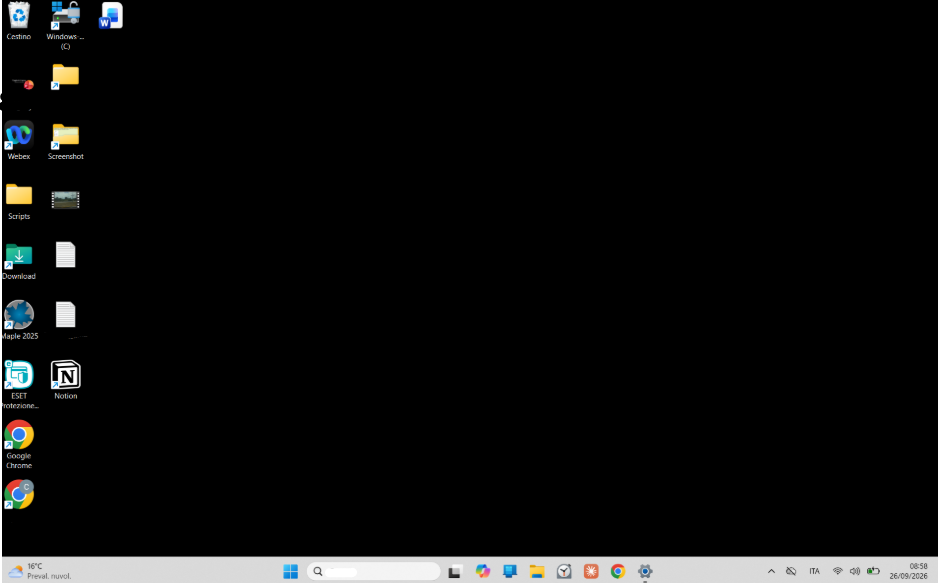
Task: Click the battery status tray icon
Action: coord(873,572)
